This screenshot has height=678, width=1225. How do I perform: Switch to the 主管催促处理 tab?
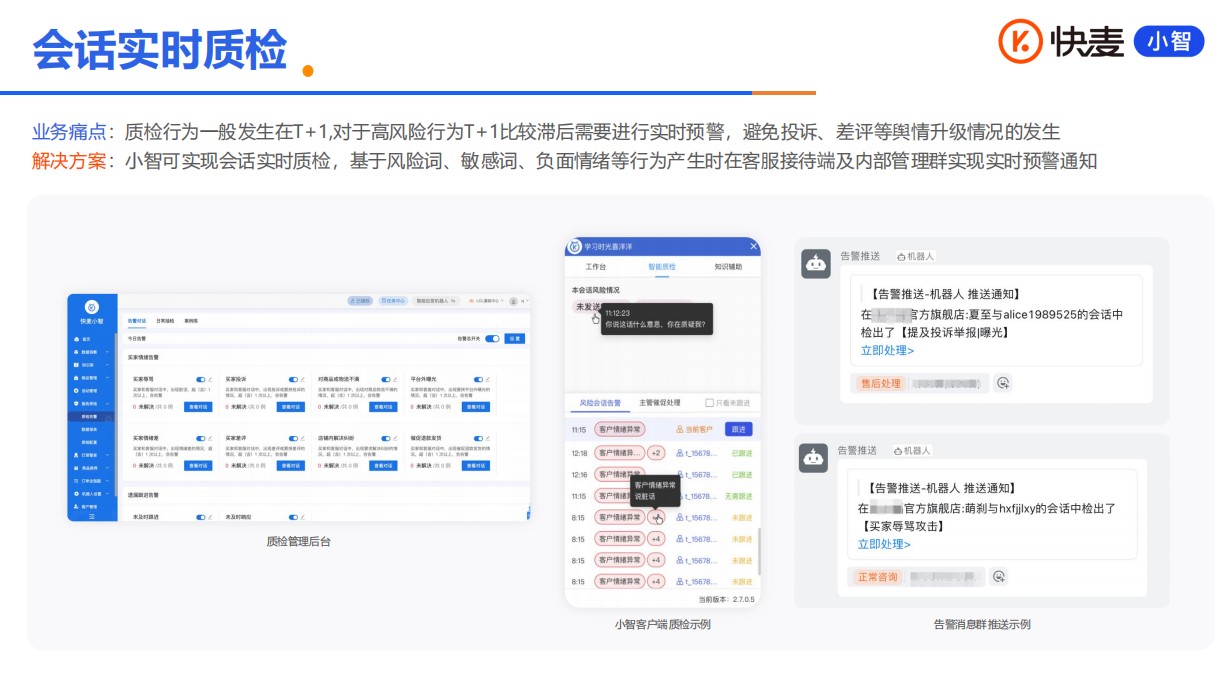click(660, 403)
